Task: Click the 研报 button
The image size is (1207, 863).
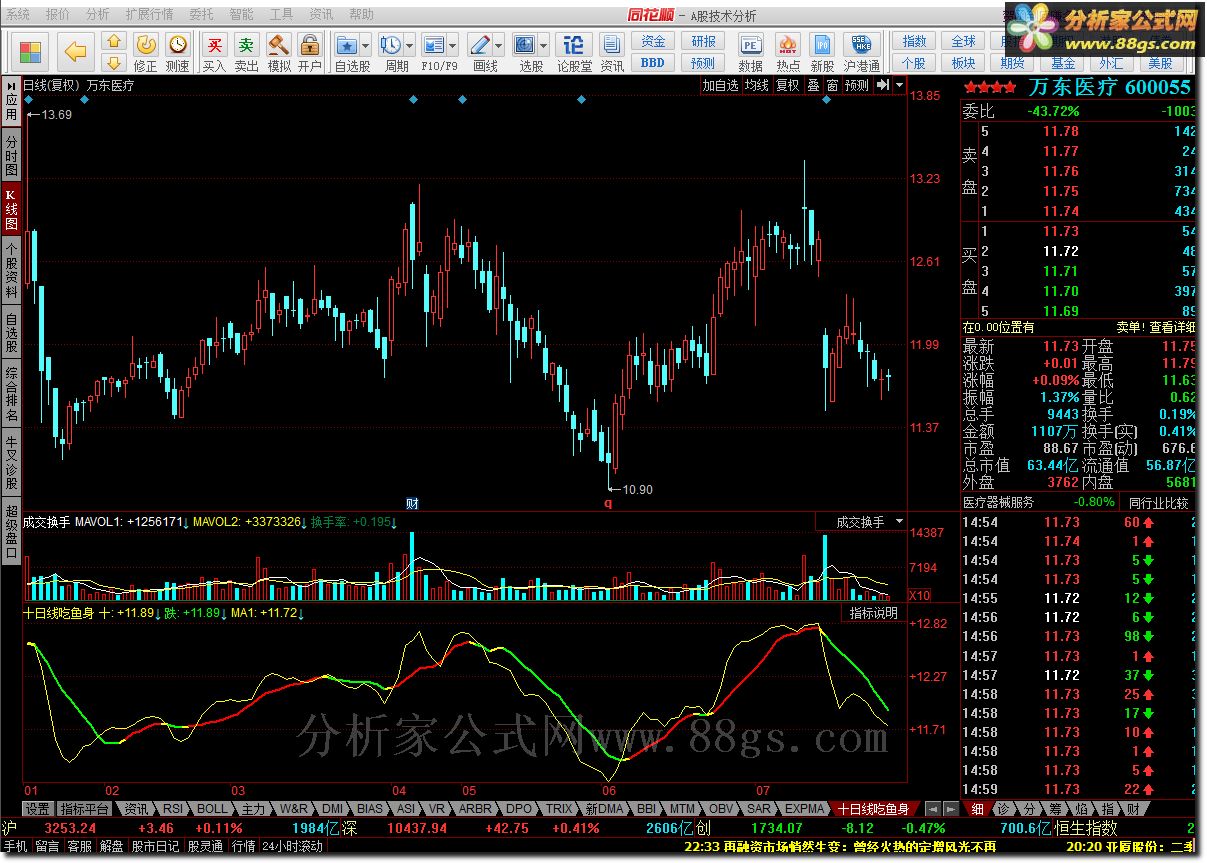Action: tap(703, 42)
